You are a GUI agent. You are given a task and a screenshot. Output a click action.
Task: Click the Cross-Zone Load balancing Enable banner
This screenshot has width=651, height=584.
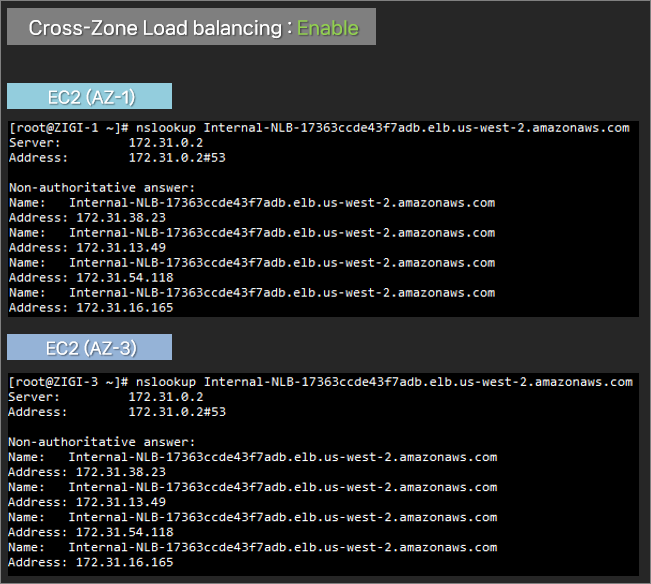click(191, 27)
